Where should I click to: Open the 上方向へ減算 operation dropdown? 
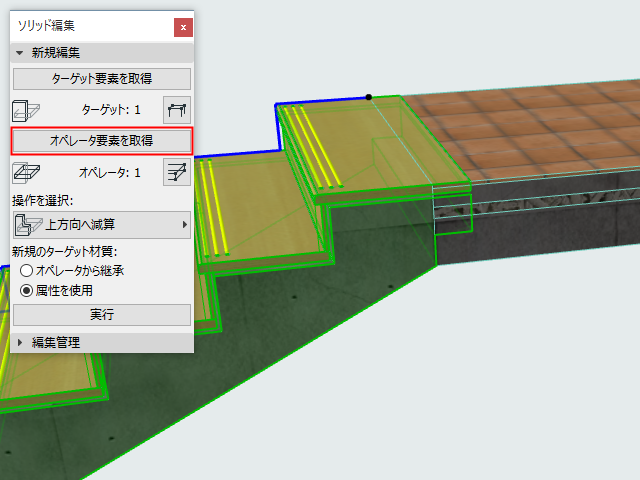(x=102, y=225)
